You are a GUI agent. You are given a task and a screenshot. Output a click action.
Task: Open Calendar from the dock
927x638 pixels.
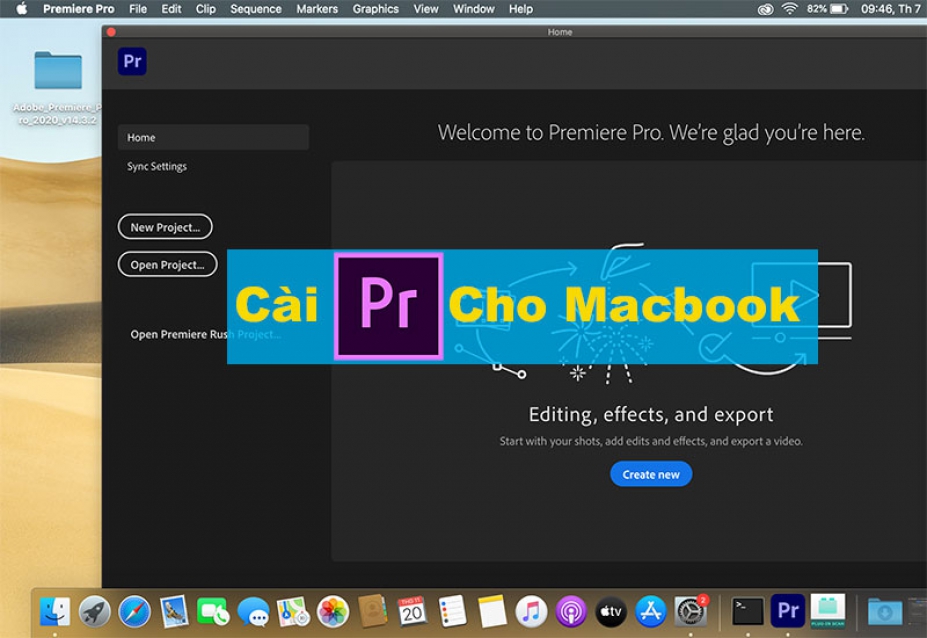pyautogui.click(x=412, y=611)
